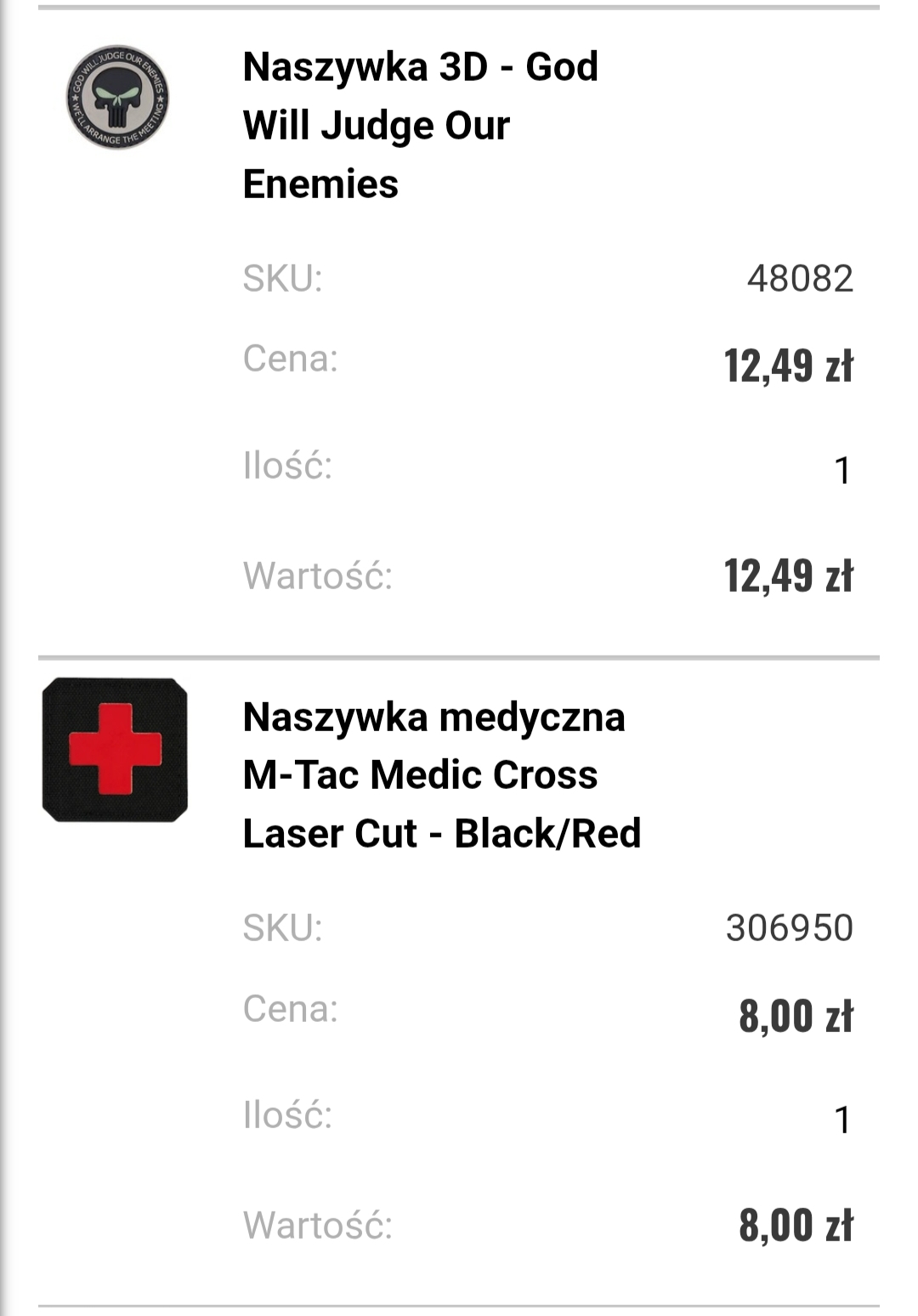Viewport: 918px width, 1316px height.
Task: Click the Cena label of the God Will Judge patch
Action: tap(291, 359)
